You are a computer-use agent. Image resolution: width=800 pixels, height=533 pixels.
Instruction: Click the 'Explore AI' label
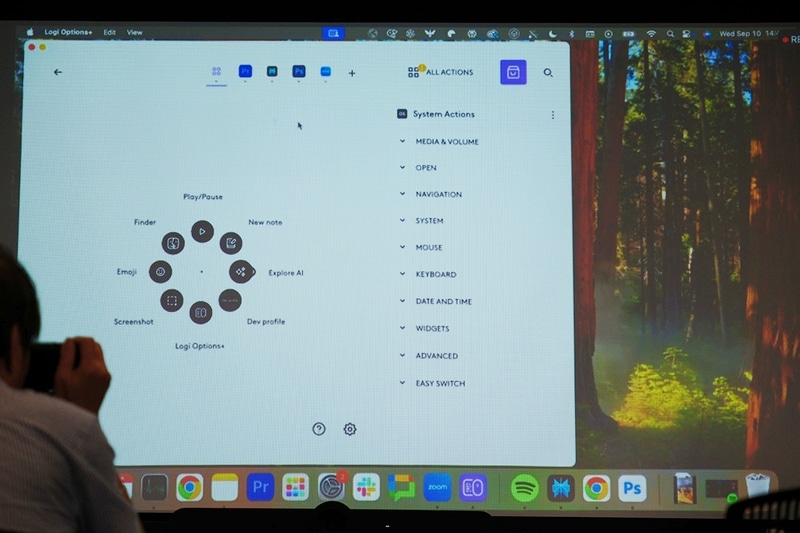coord(286,273)
